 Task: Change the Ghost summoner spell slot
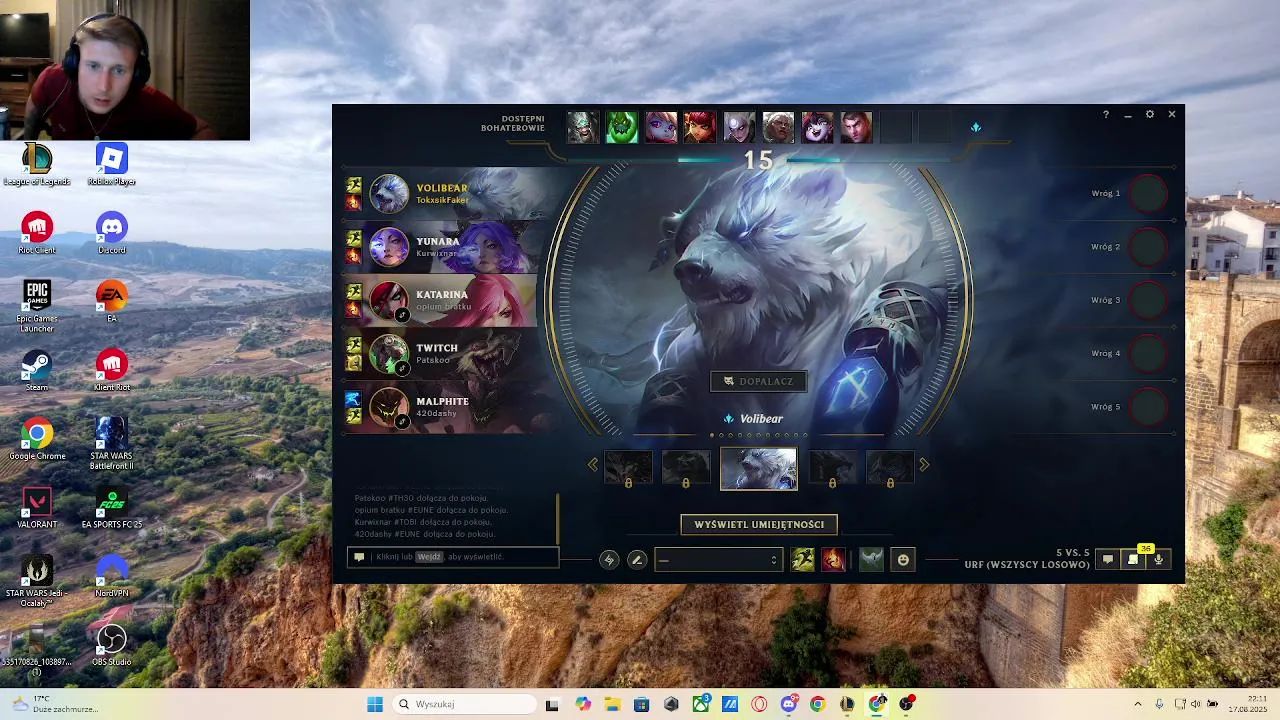[x=803, y=560]
